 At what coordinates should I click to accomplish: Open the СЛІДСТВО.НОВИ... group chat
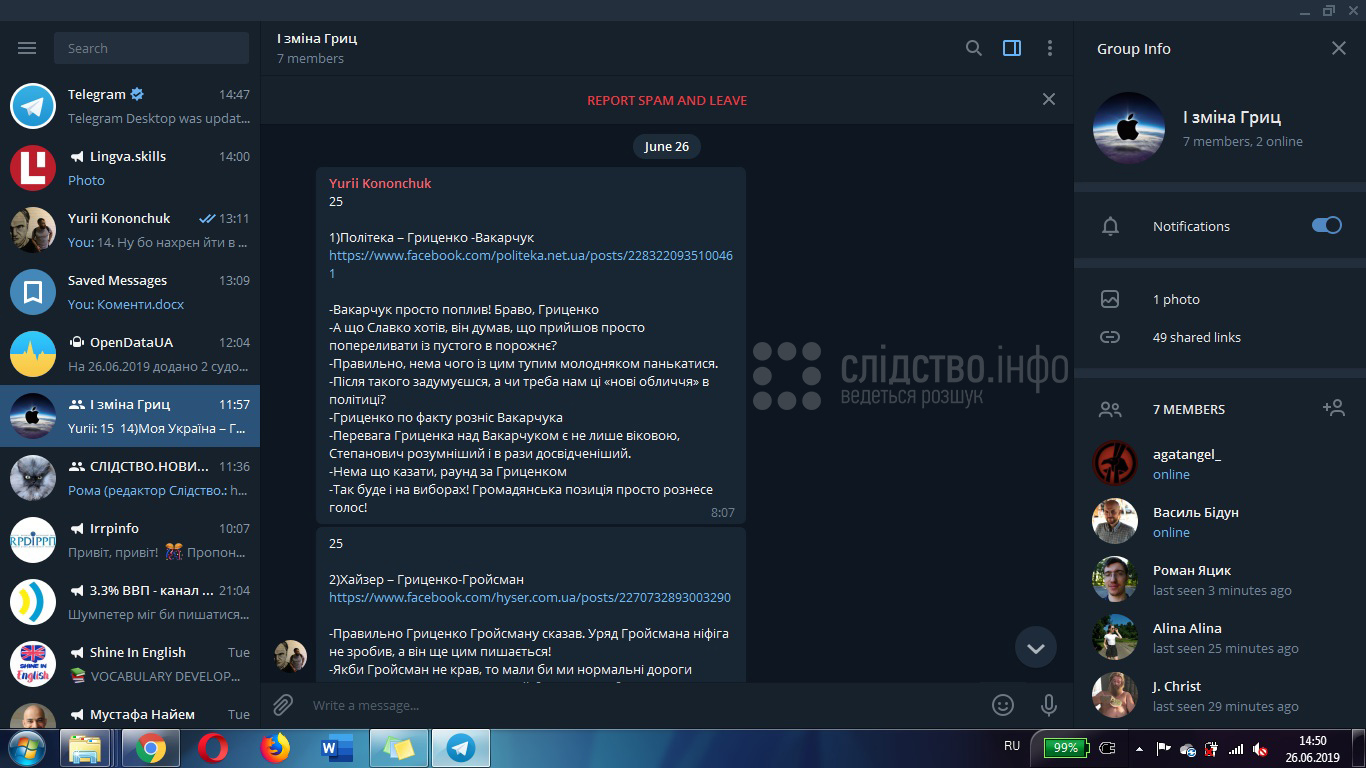tap(130, 478)
